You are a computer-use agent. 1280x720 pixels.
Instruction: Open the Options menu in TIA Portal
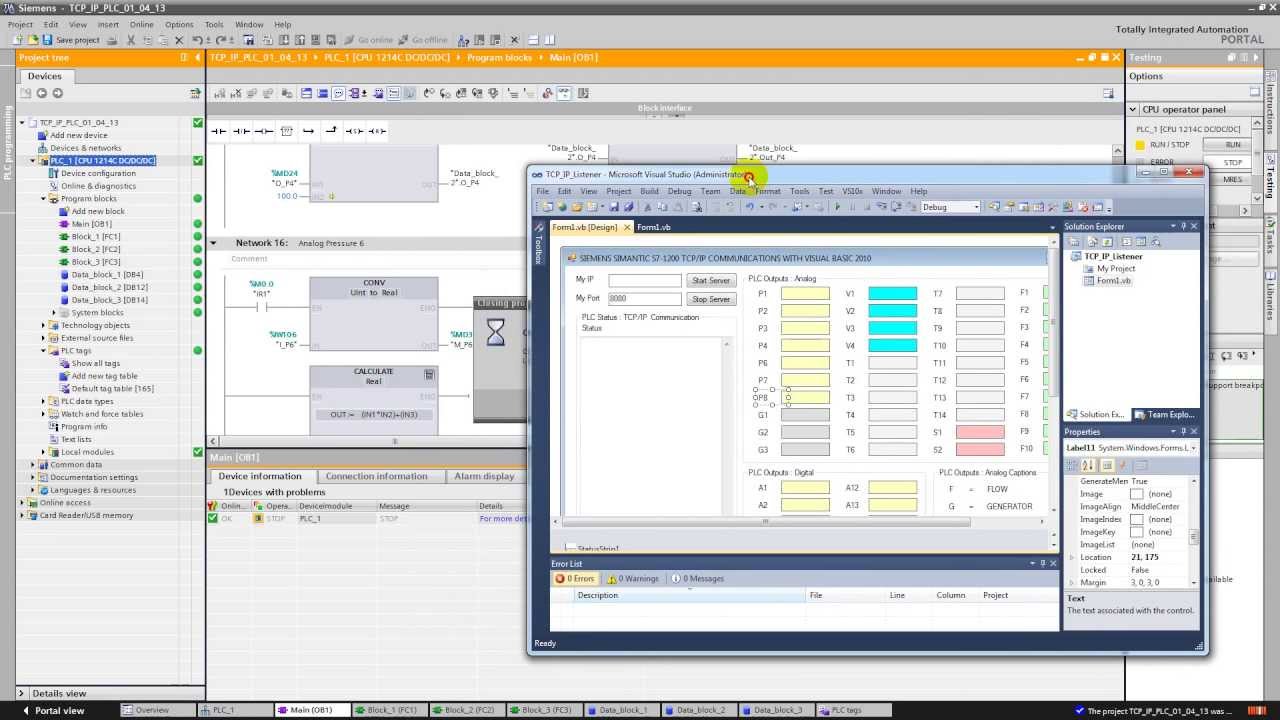click(179, 24)
